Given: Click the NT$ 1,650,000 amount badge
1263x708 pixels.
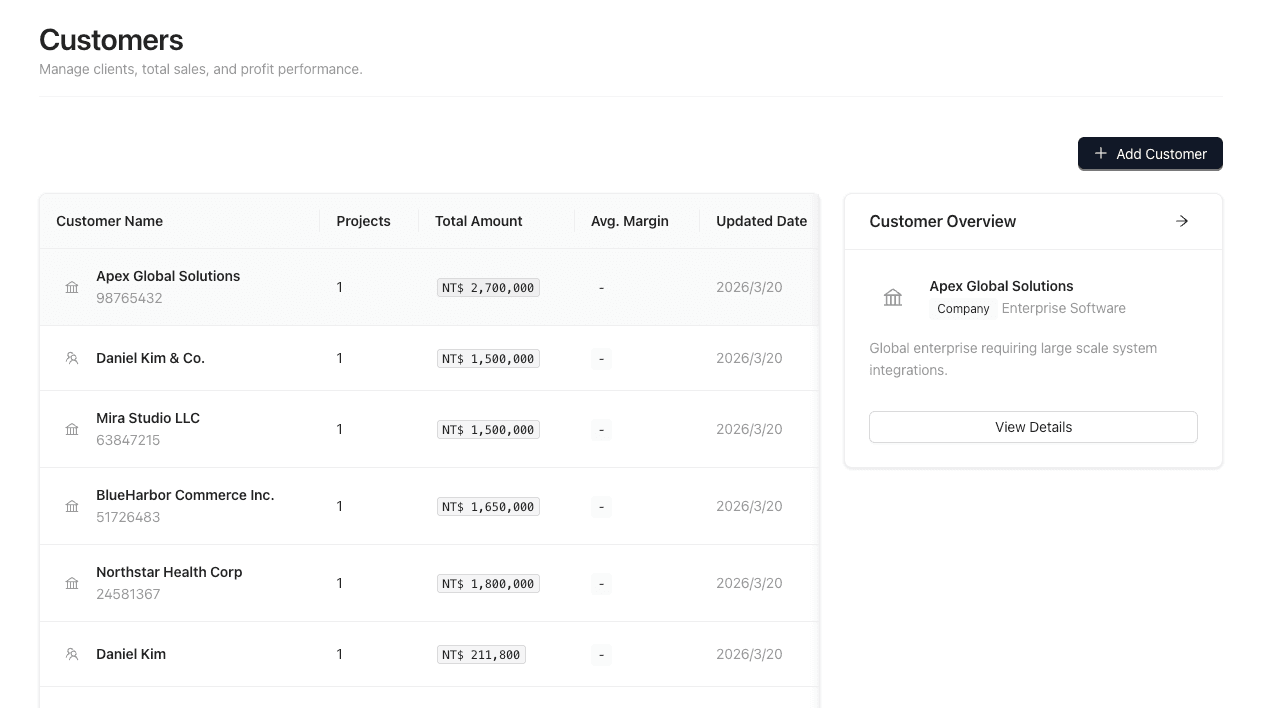Looking at the screenshot, I should pyautogui.click(x=488, y=507).
